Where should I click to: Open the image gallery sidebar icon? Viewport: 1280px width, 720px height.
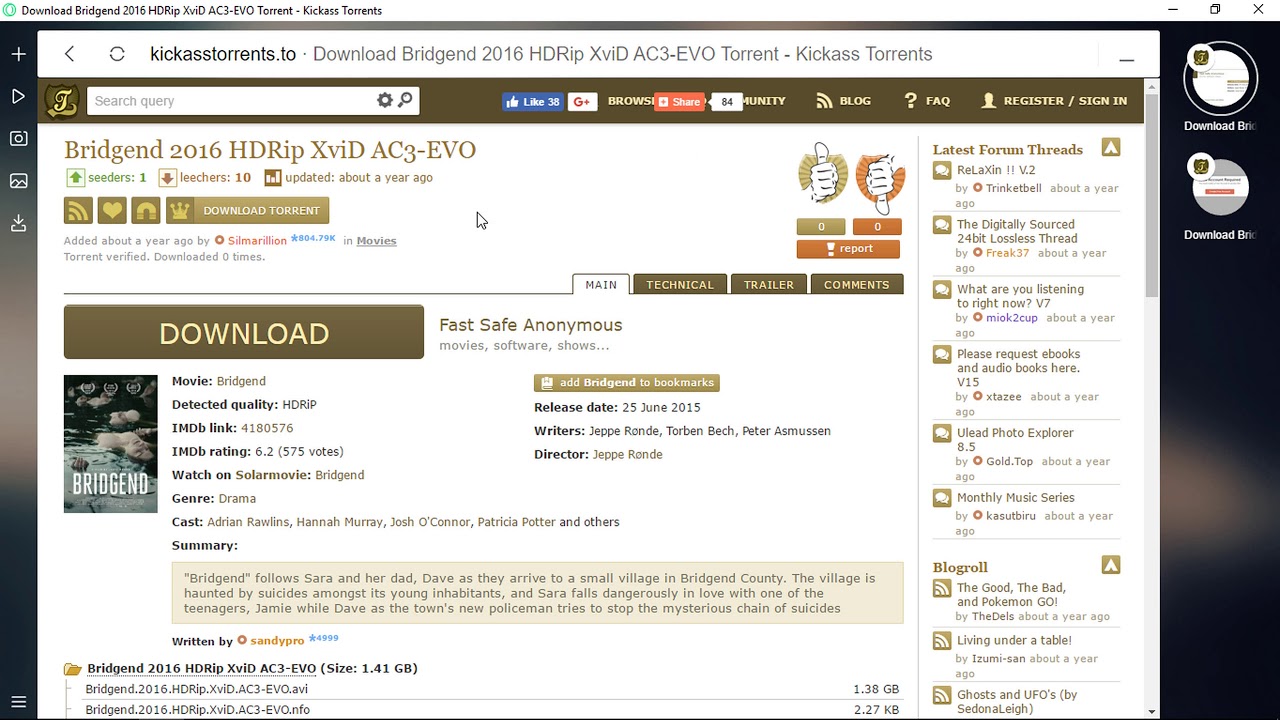pyautogui.click(x=18, y=181)
